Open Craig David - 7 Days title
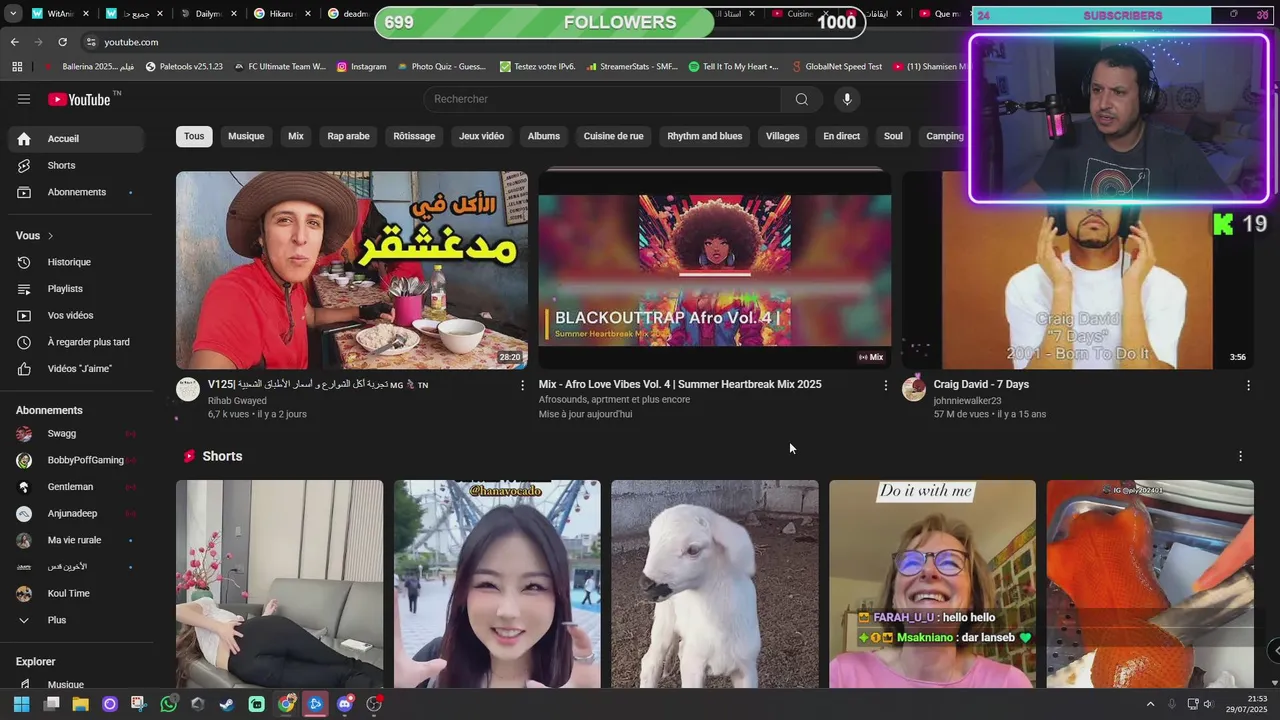The height and width of the screenshot is (720, 1280). point(981,384)
